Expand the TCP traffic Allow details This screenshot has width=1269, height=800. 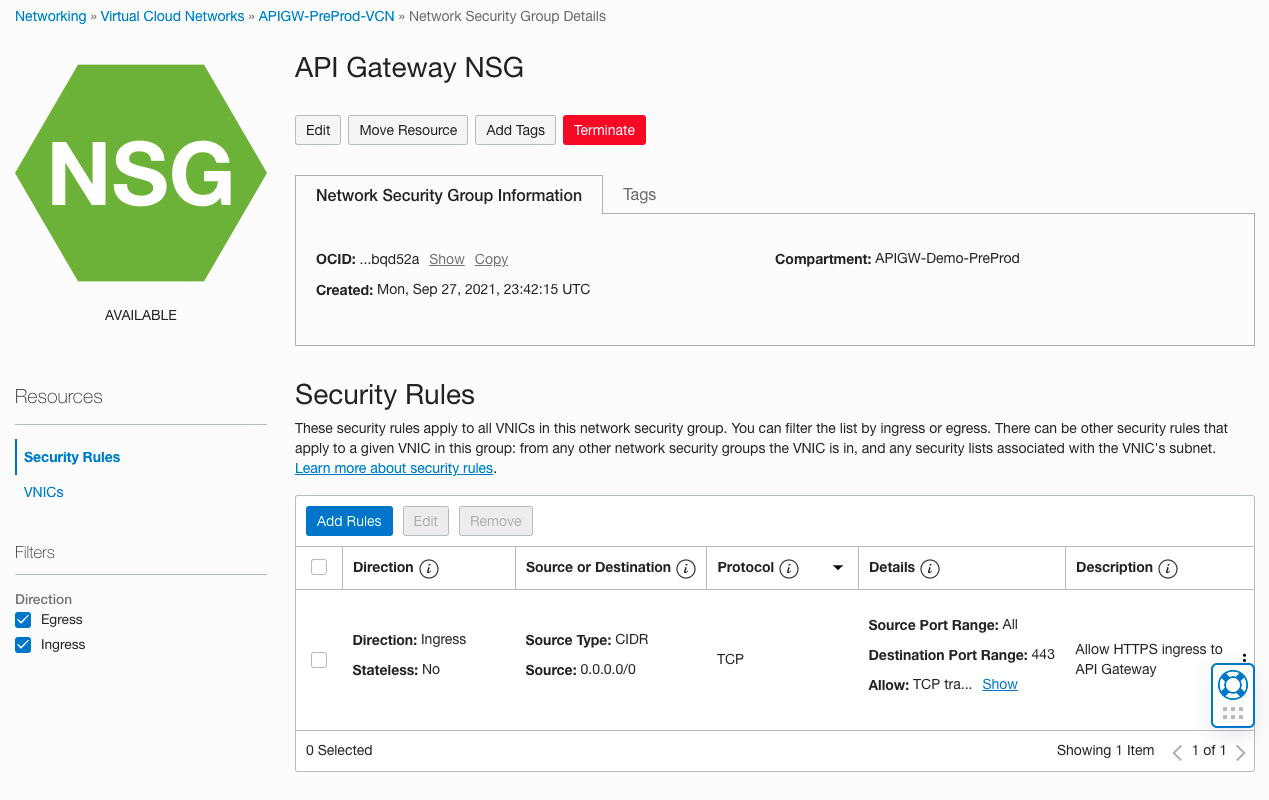tap(999, 684)
